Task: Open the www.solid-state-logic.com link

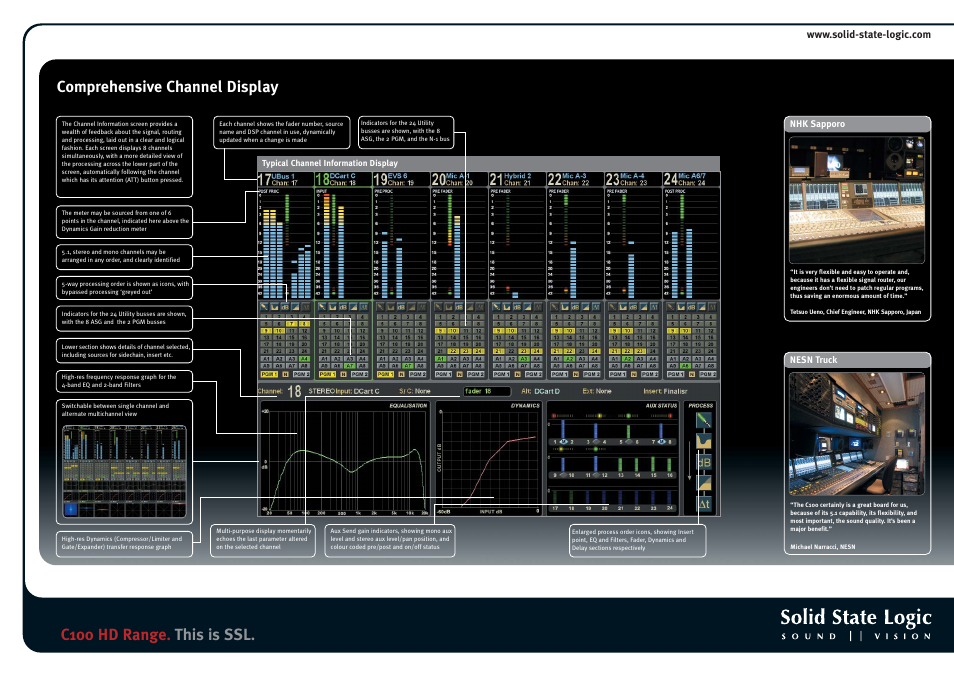Action: coord(868,35)
